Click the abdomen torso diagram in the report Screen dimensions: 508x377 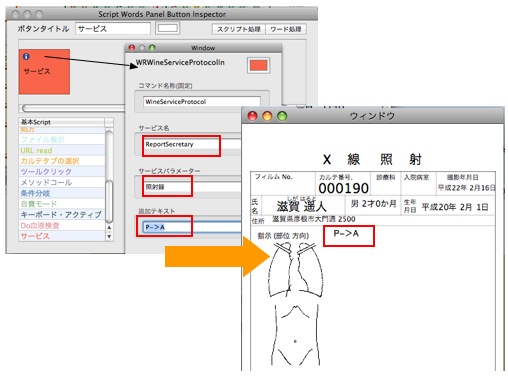click(297, 335)
